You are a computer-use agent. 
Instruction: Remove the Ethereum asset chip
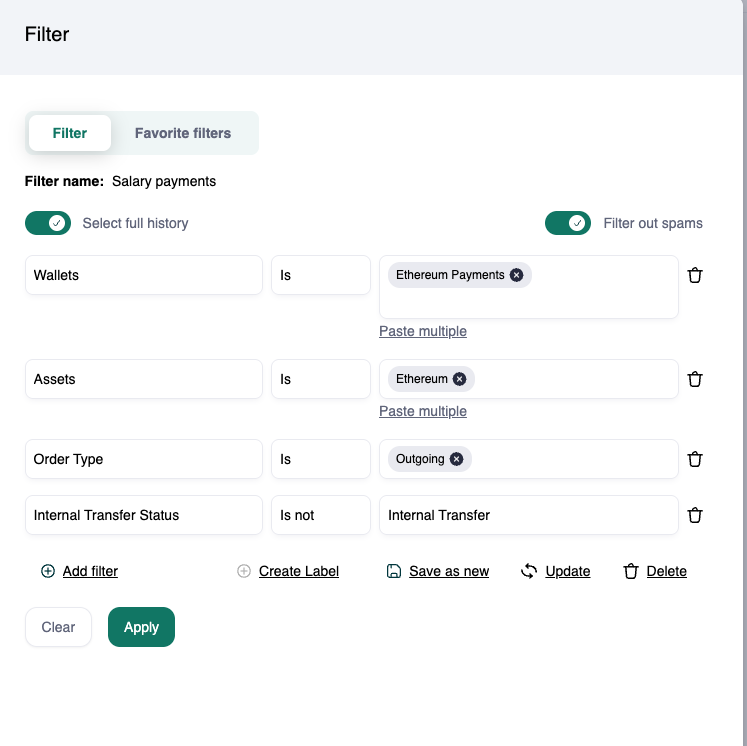coord(459,379)
